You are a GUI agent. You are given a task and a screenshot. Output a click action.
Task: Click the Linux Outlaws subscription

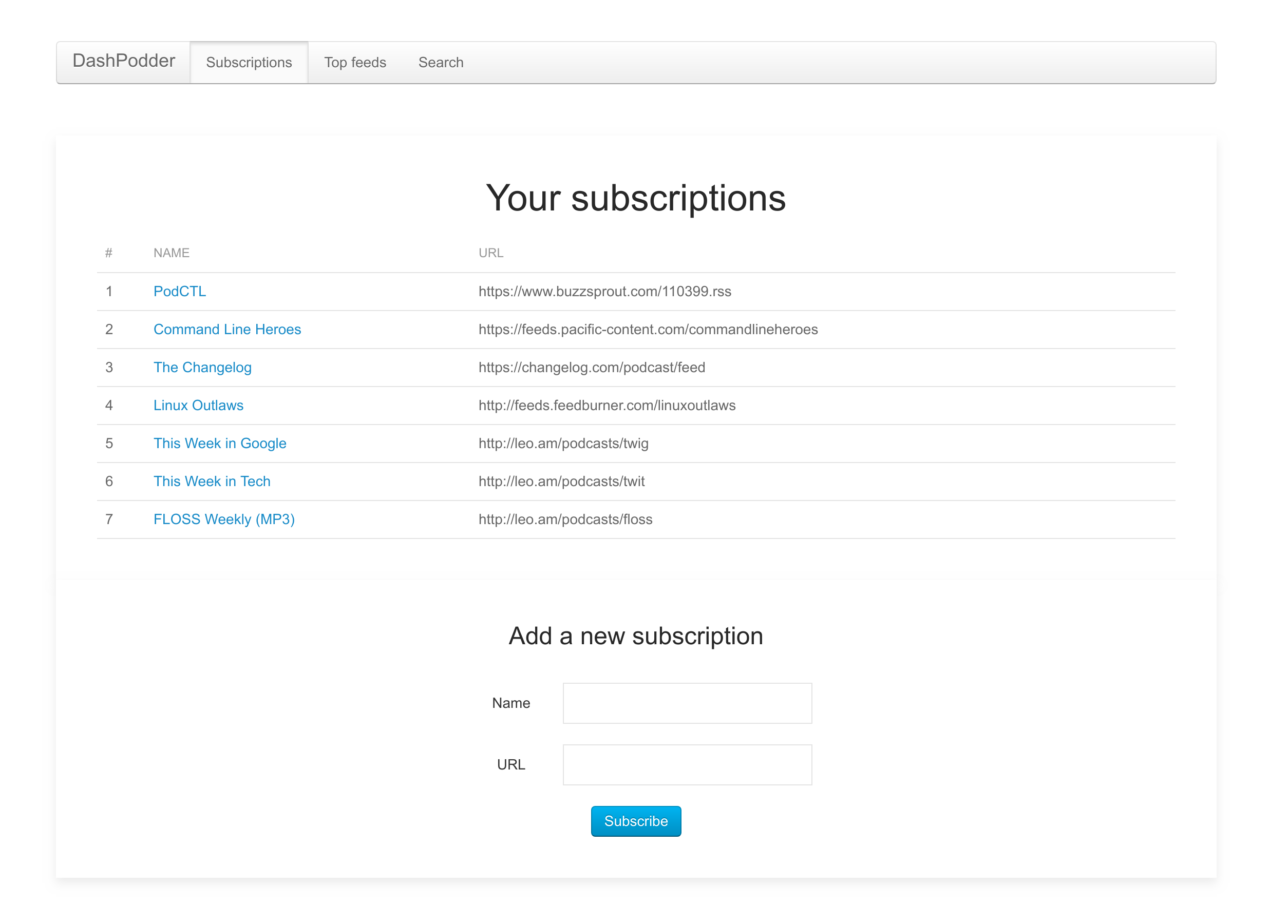[x=198, y=405]
